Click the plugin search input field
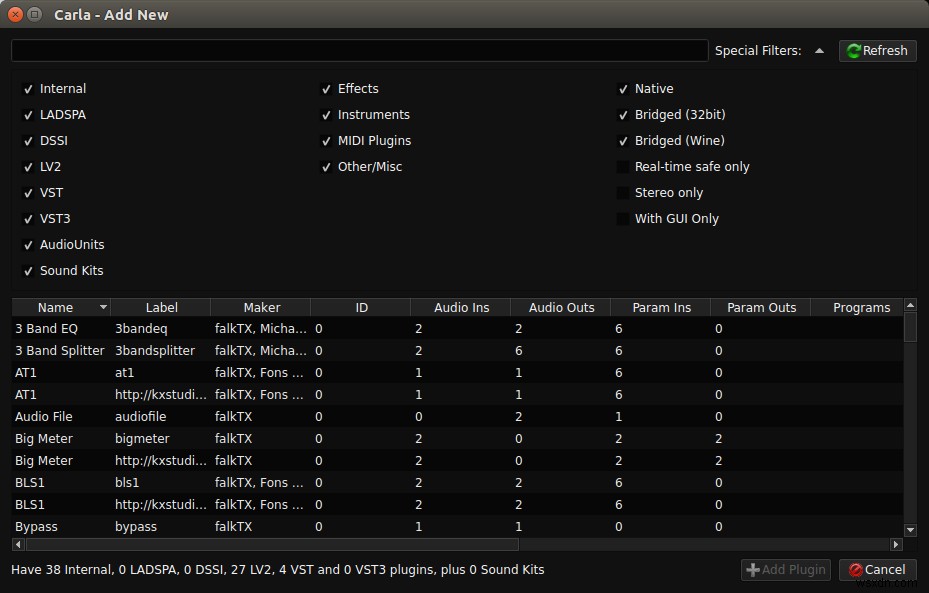The image size is (929, 593). coord(360,50)
